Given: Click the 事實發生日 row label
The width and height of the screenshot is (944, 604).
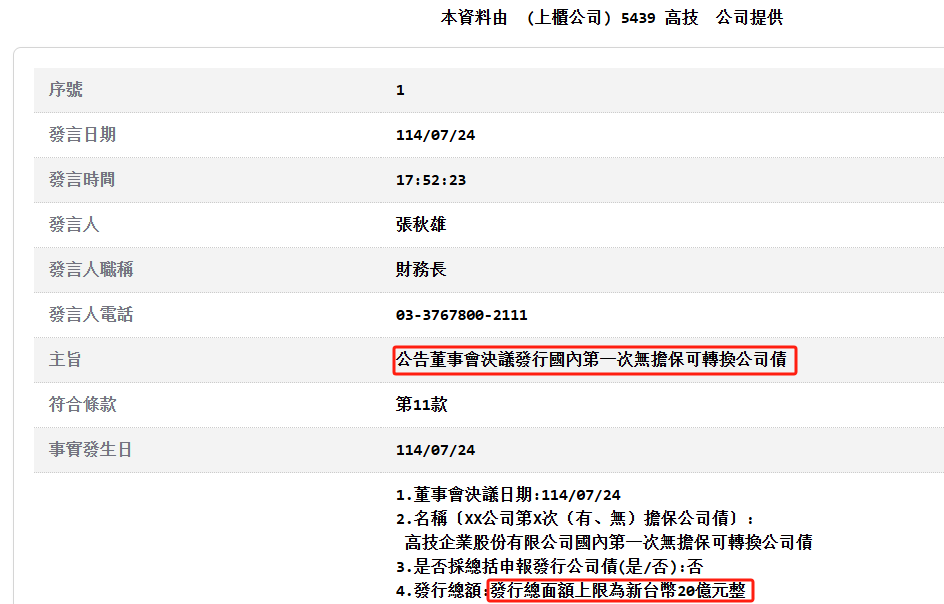Looking at the screenshot, I should tap(91, 450).
